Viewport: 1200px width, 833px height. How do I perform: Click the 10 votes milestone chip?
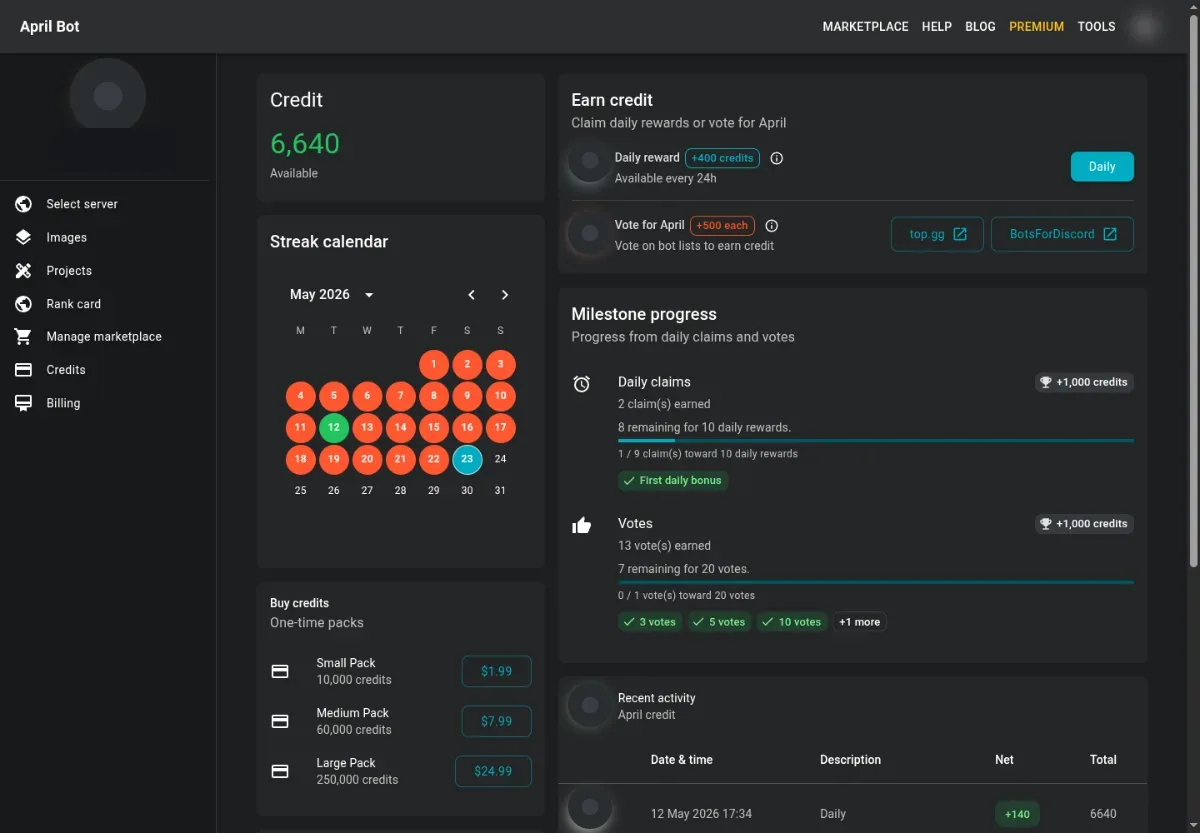pos(792,622)
